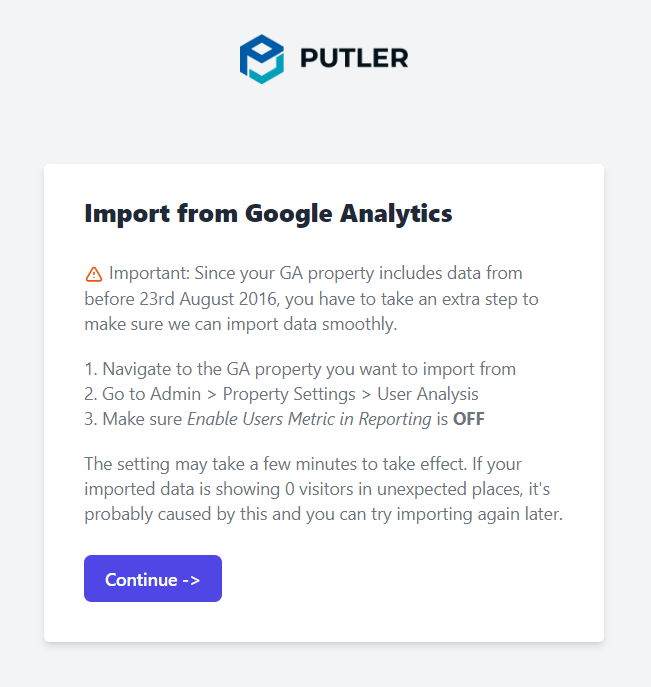
Task: Click the orange warning triangle icon
Action: click(94, 274)
